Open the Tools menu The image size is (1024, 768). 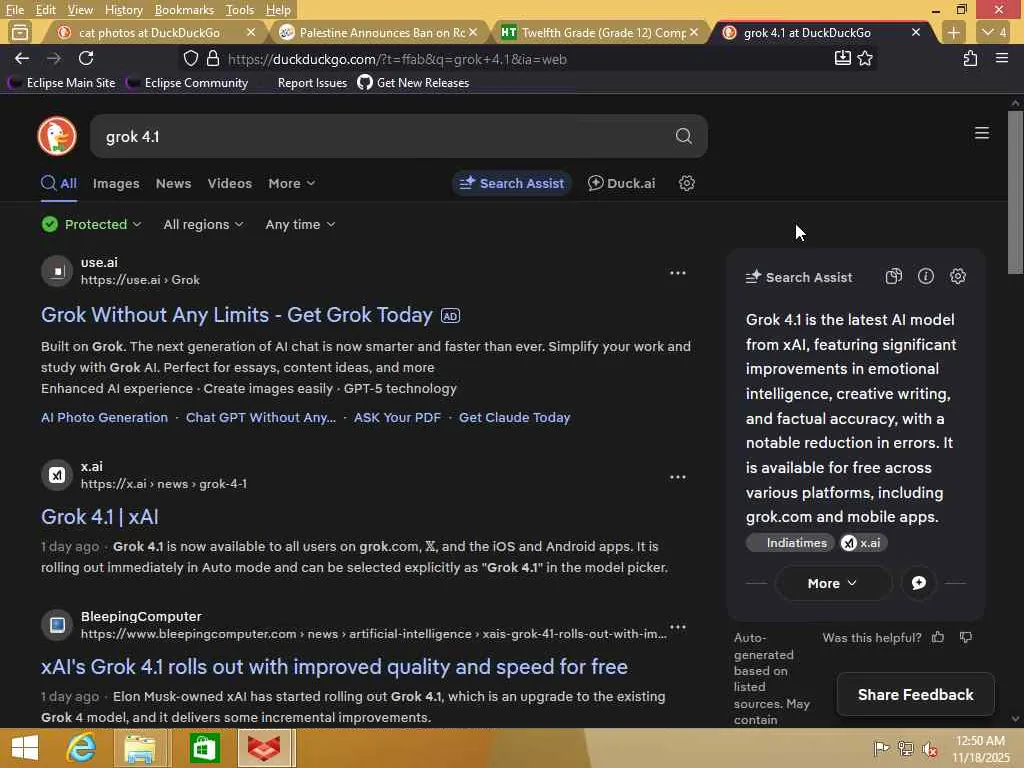[239, 10]
